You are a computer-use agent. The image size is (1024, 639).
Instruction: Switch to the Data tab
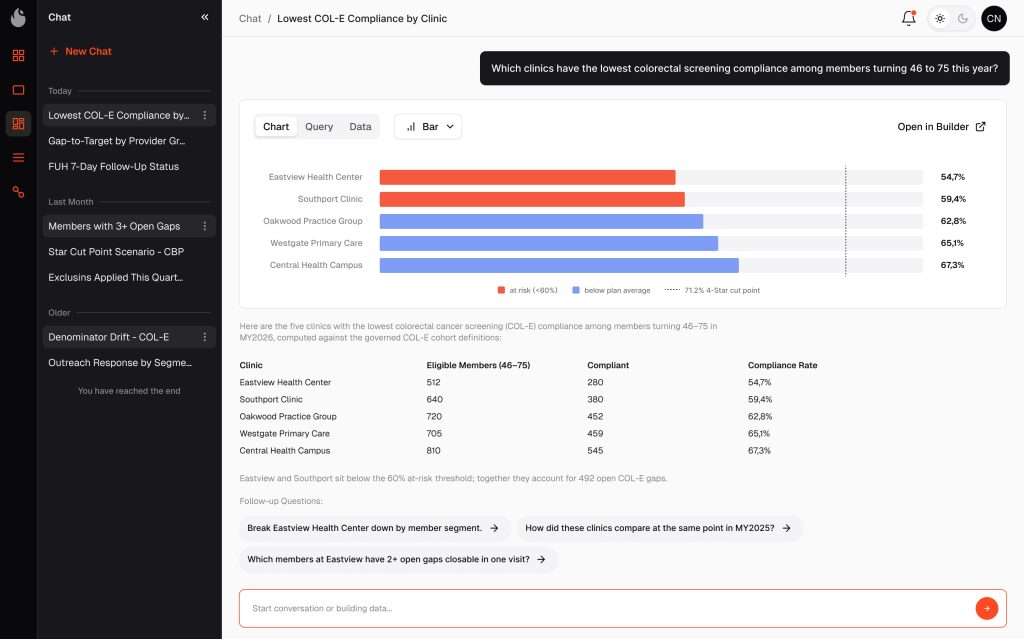tap(360, 127)
